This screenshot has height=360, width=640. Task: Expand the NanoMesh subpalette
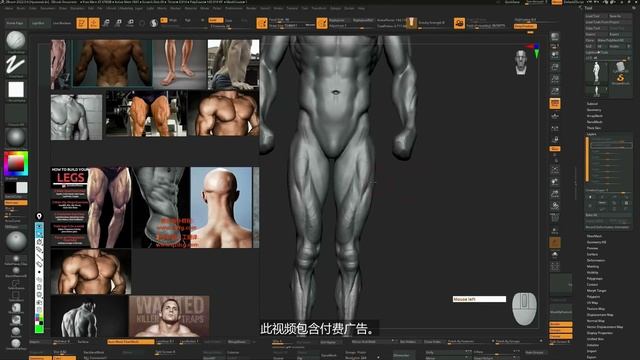595,122
